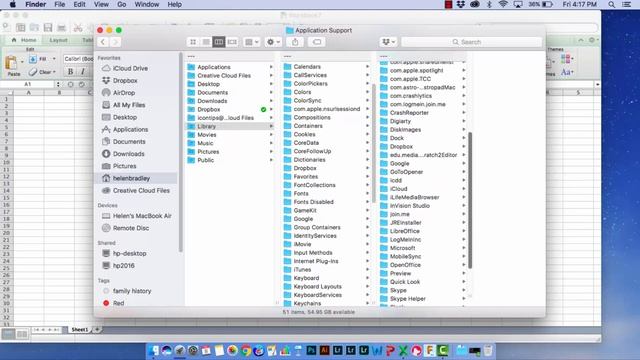Image resolution: width=640 pixels, height=360 pixels.
Task: Open iCloud Drive in sidebar
Action: [x=130, y=68]
